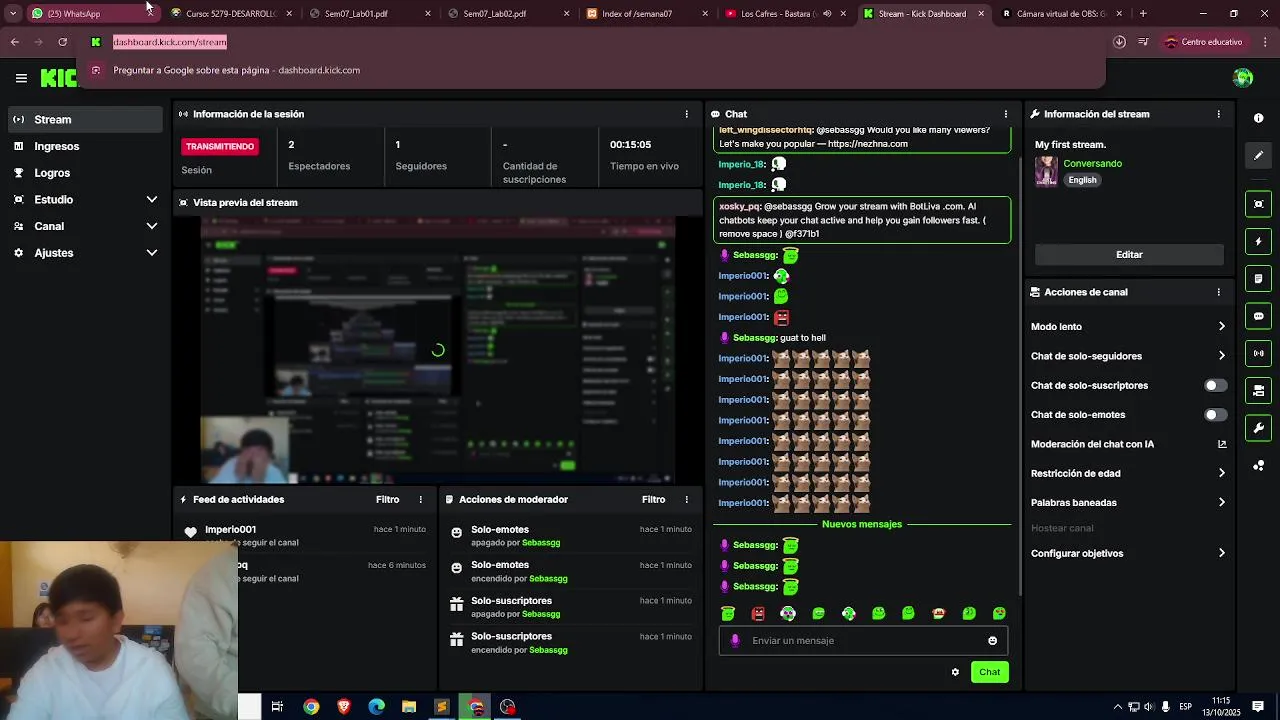Reload the page with the browser refresh button
This screenshot has width=1280, height=720.
pos(62,42)
